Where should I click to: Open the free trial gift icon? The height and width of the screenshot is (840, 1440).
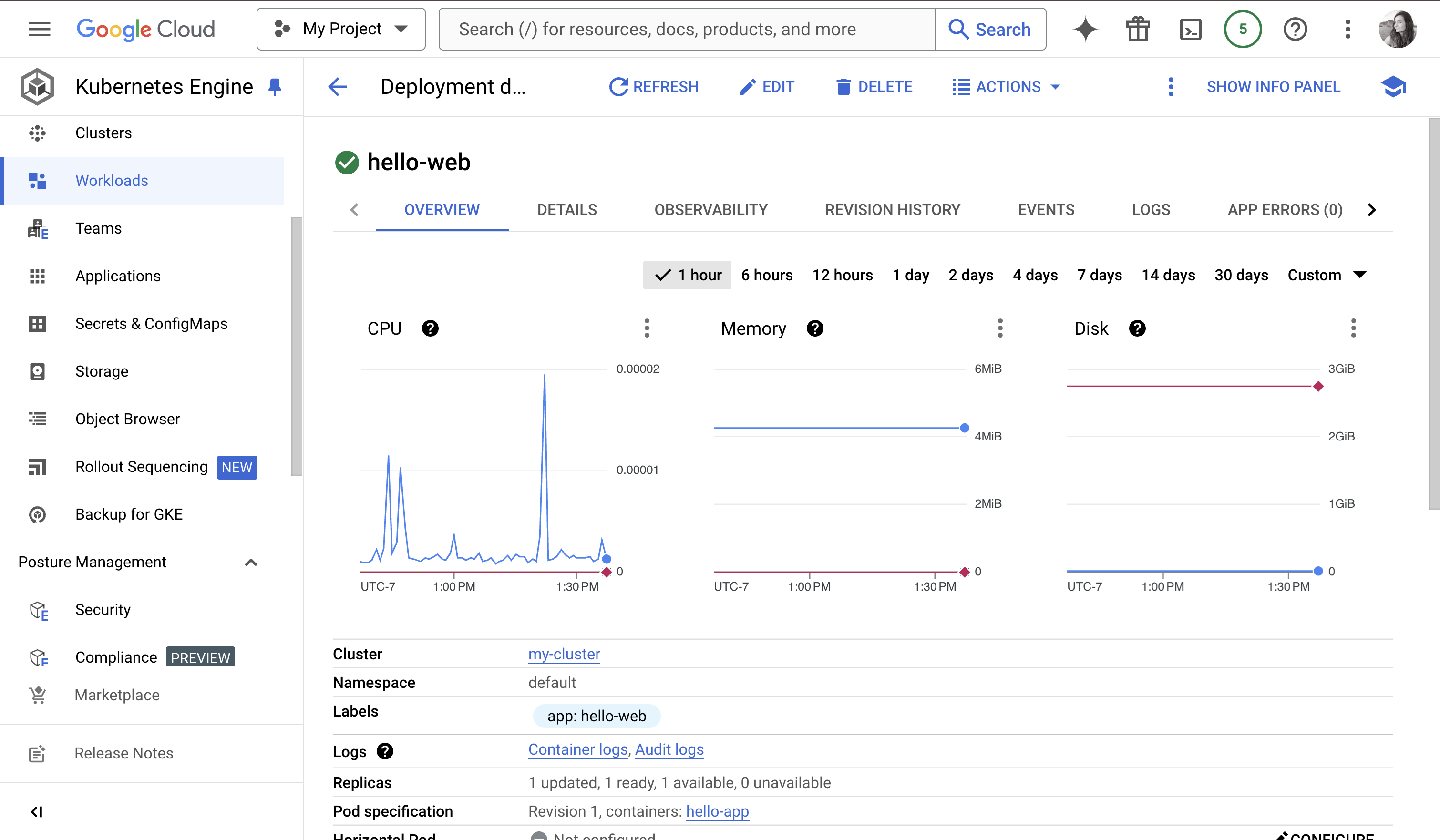pyautogui.click(x=1138, y=29)
